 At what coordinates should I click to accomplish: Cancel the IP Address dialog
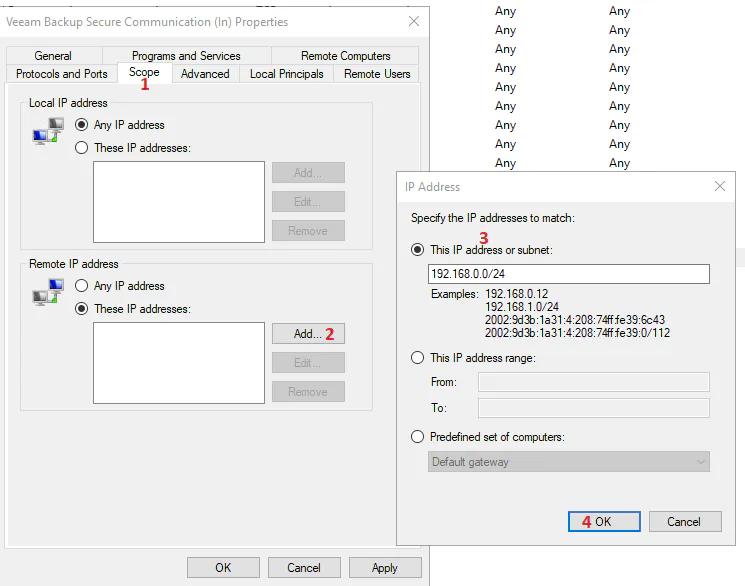pyautogui.click(x=685, y=521)
